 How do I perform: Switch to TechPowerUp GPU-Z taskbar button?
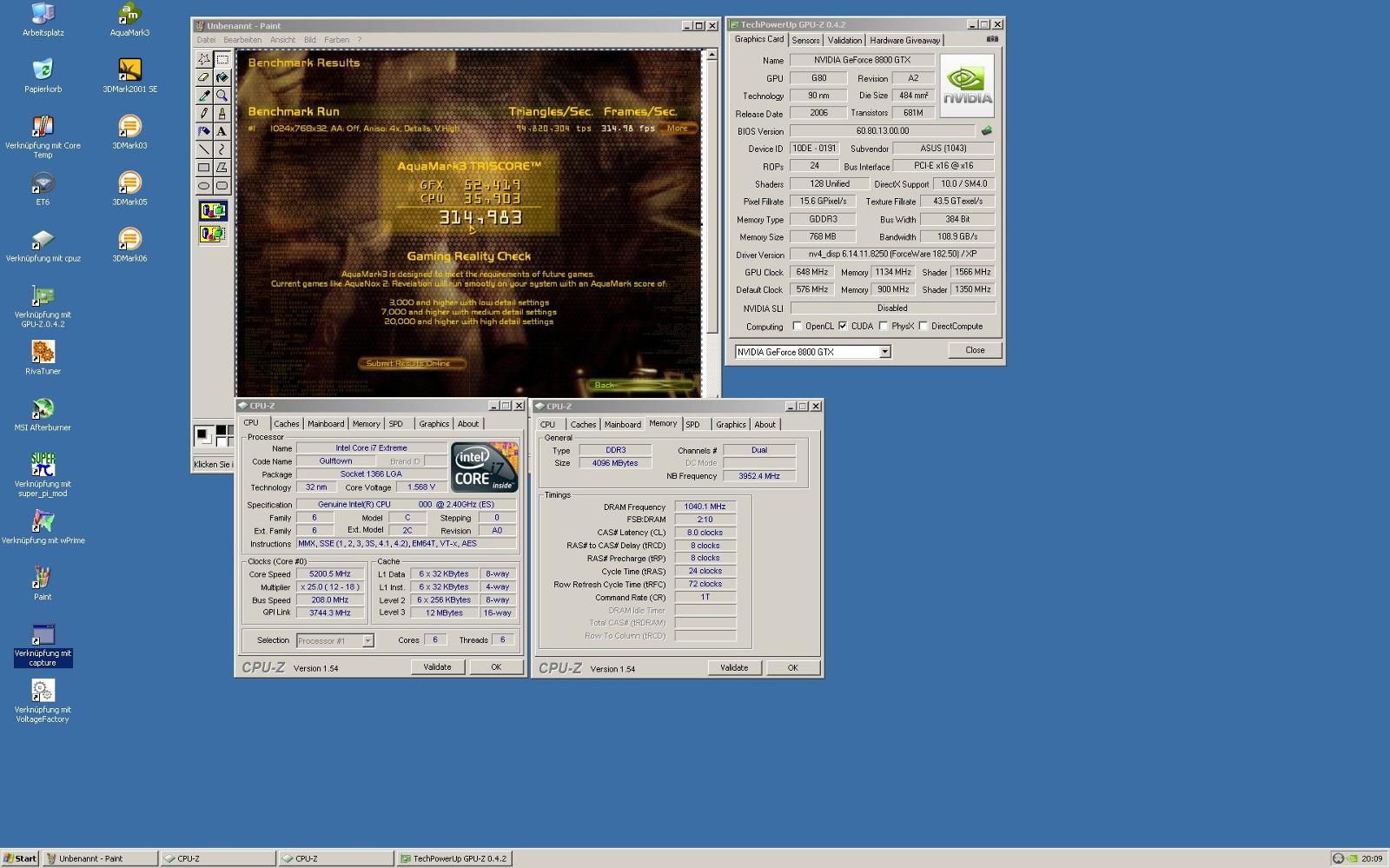(x=453, y=858)
